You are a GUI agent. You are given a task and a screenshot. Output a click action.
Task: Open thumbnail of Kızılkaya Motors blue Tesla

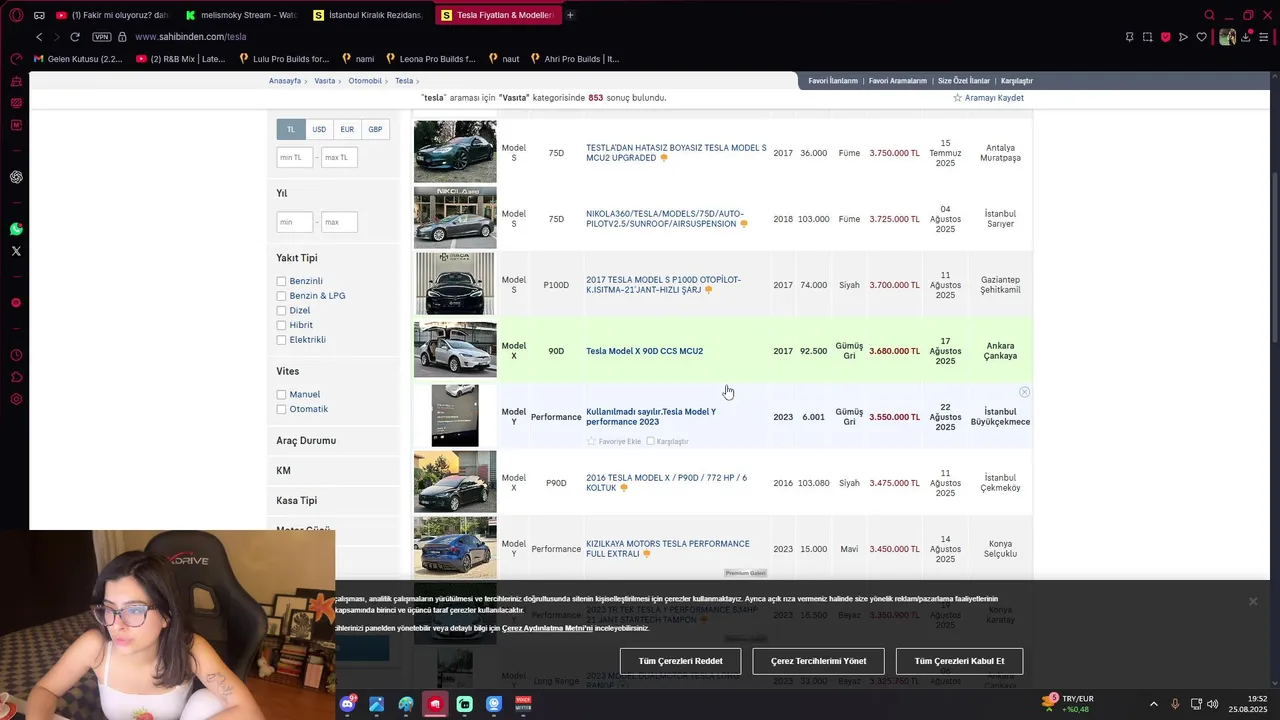[x=455, y=548]
